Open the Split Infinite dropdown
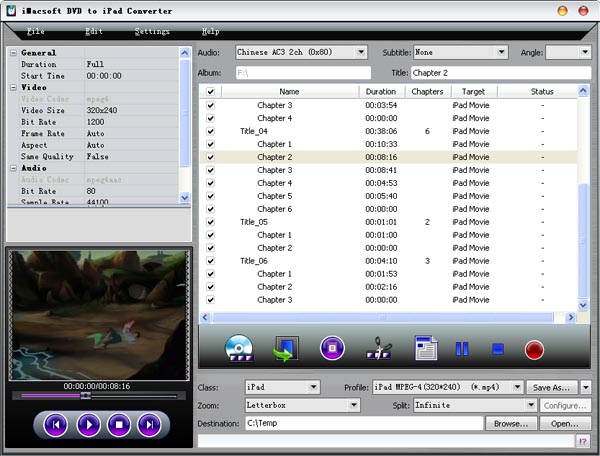The image size is (600, 456). point(531,405)
